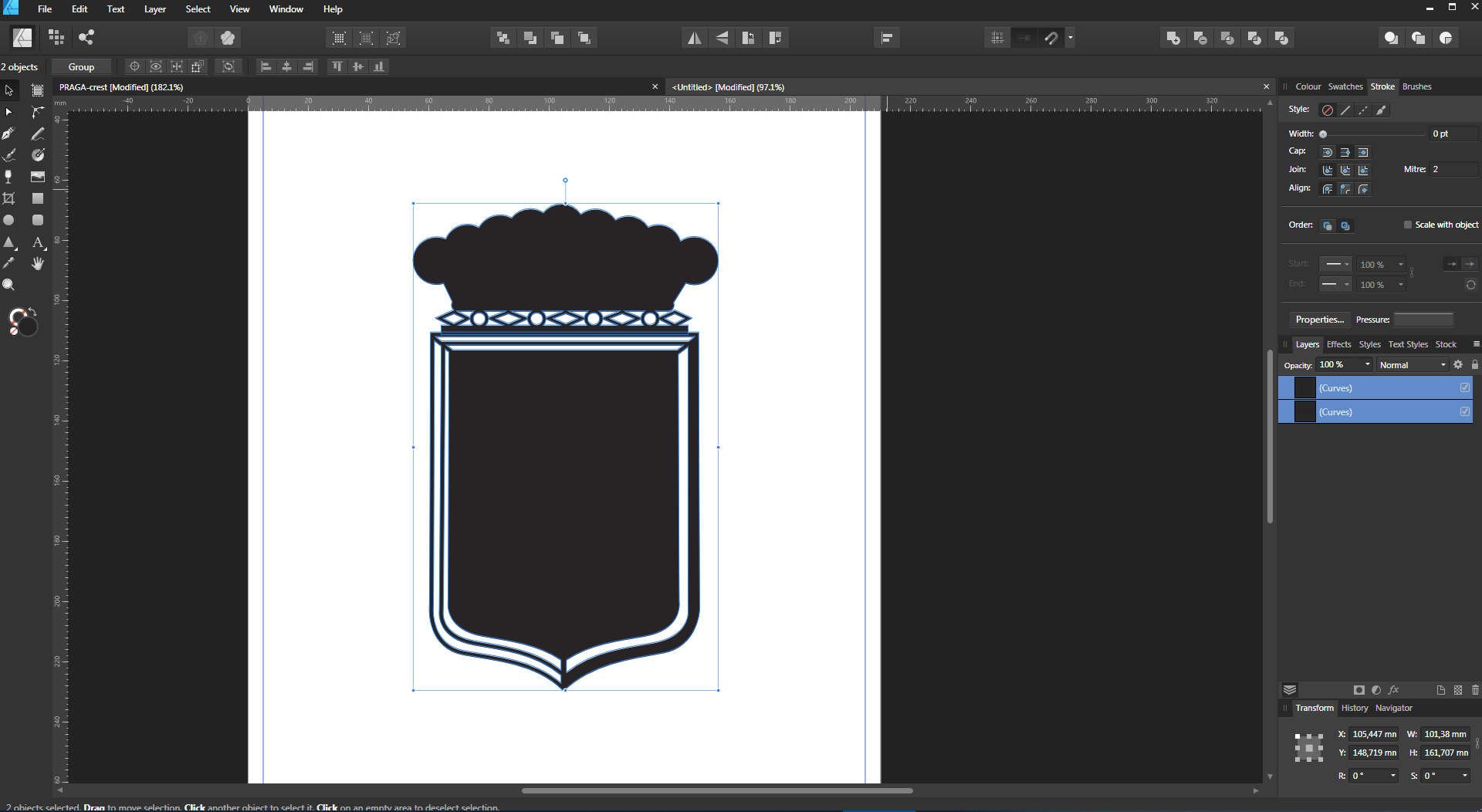Set stroke style to None
The image size is (1482, 812).
pos(1328,110)
